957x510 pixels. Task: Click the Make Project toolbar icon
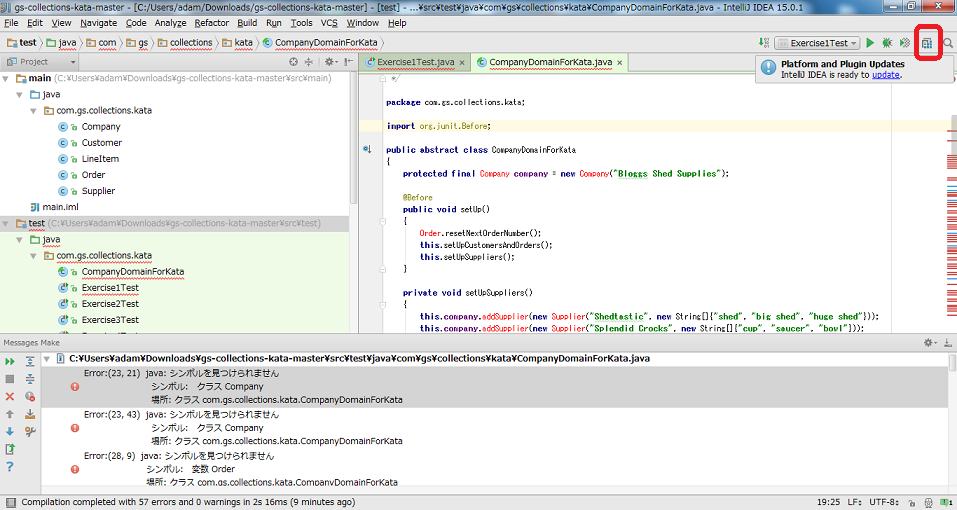764,43
